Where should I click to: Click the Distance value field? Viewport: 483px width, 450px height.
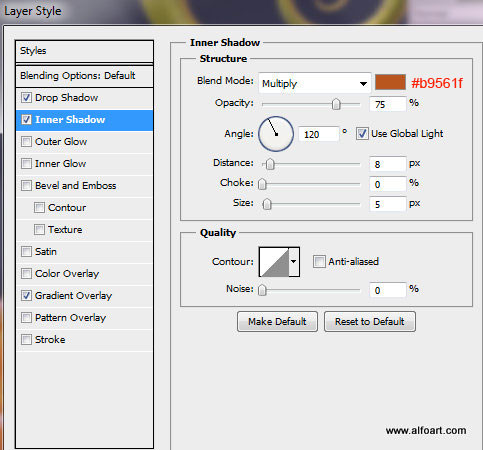coord(388,164)
